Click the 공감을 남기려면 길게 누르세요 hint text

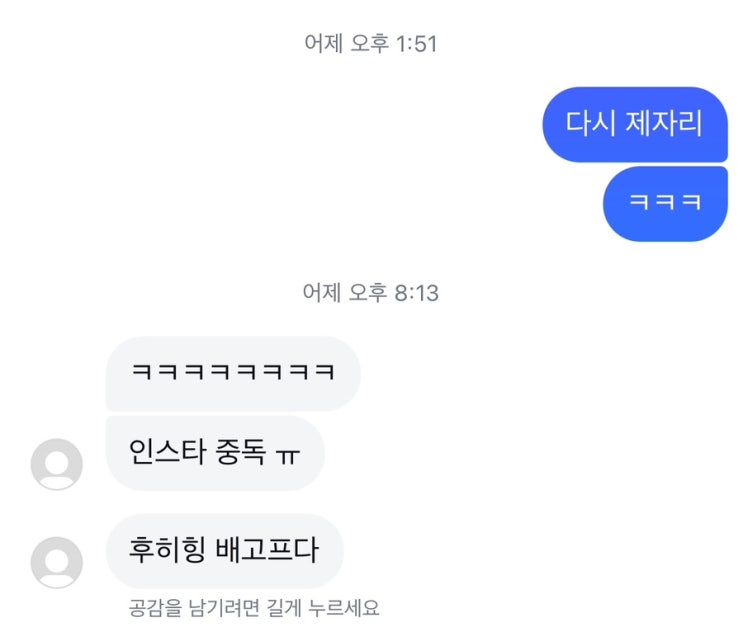coord(254,607)
